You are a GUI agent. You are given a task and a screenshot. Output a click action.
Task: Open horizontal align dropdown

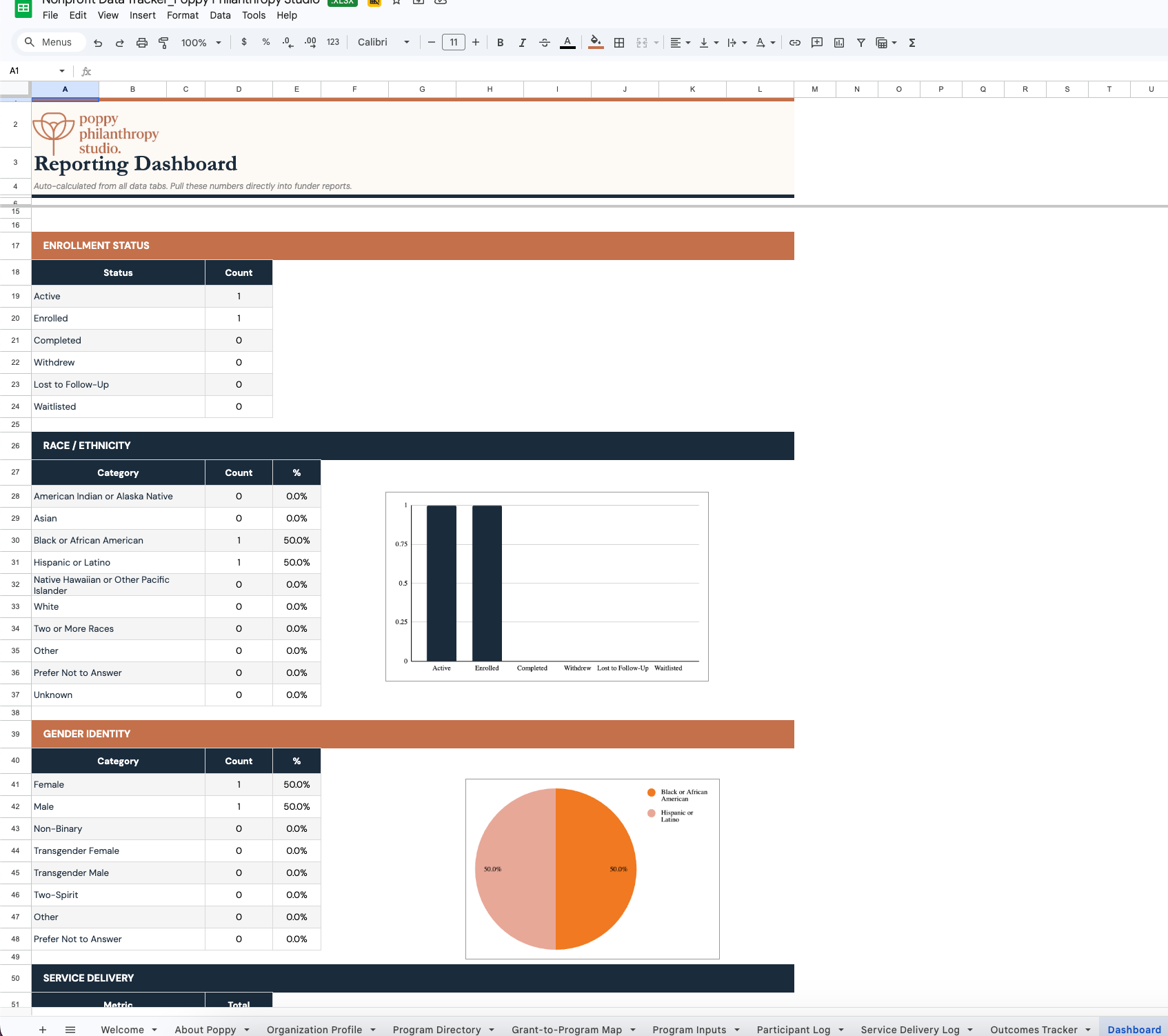tap(680, 43)
